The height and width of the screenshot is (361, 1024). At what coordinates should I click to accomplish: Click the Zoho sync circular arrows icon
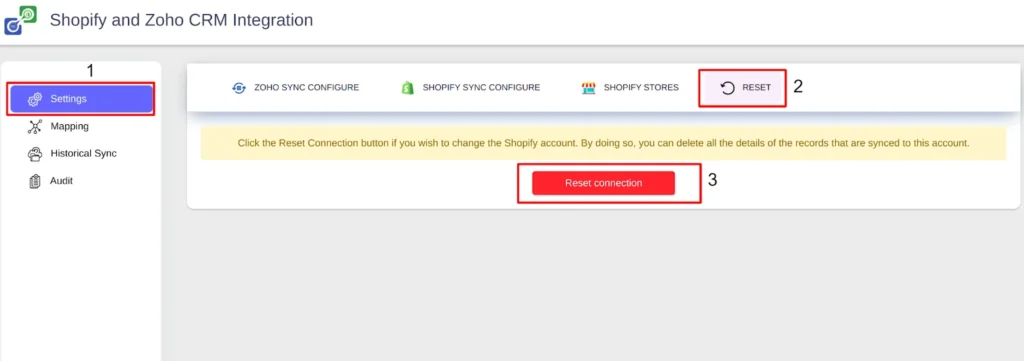pos(239,87)
